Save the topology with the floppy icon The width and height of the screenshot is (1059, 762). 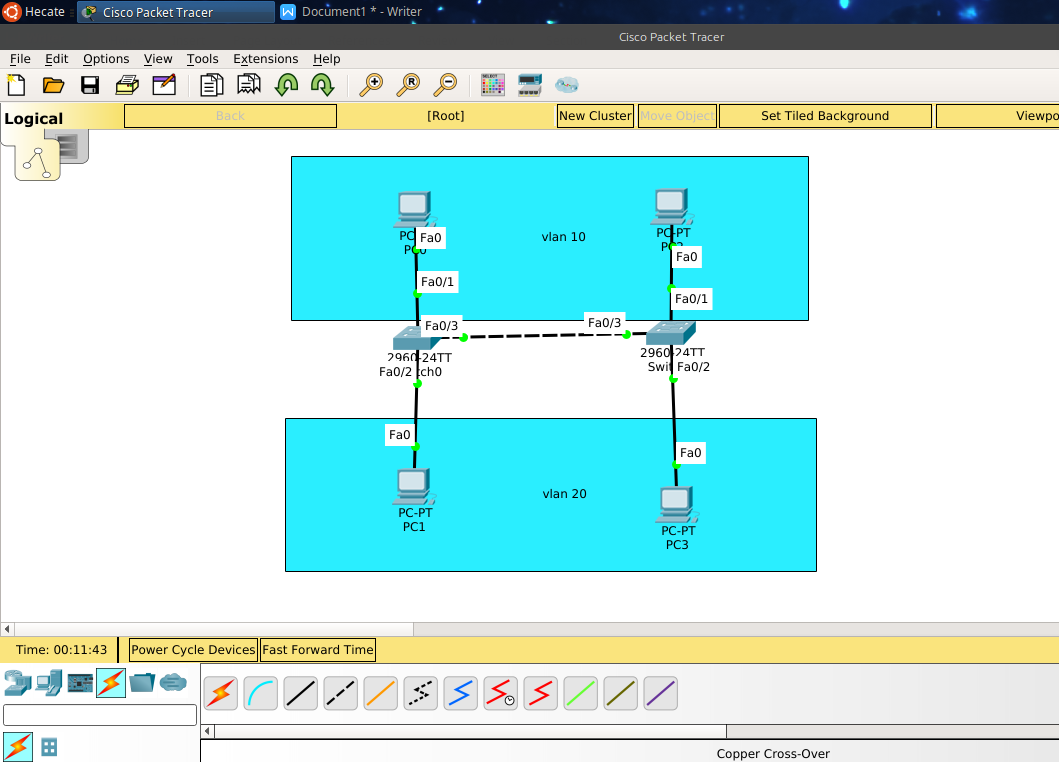tap(90, 85)
